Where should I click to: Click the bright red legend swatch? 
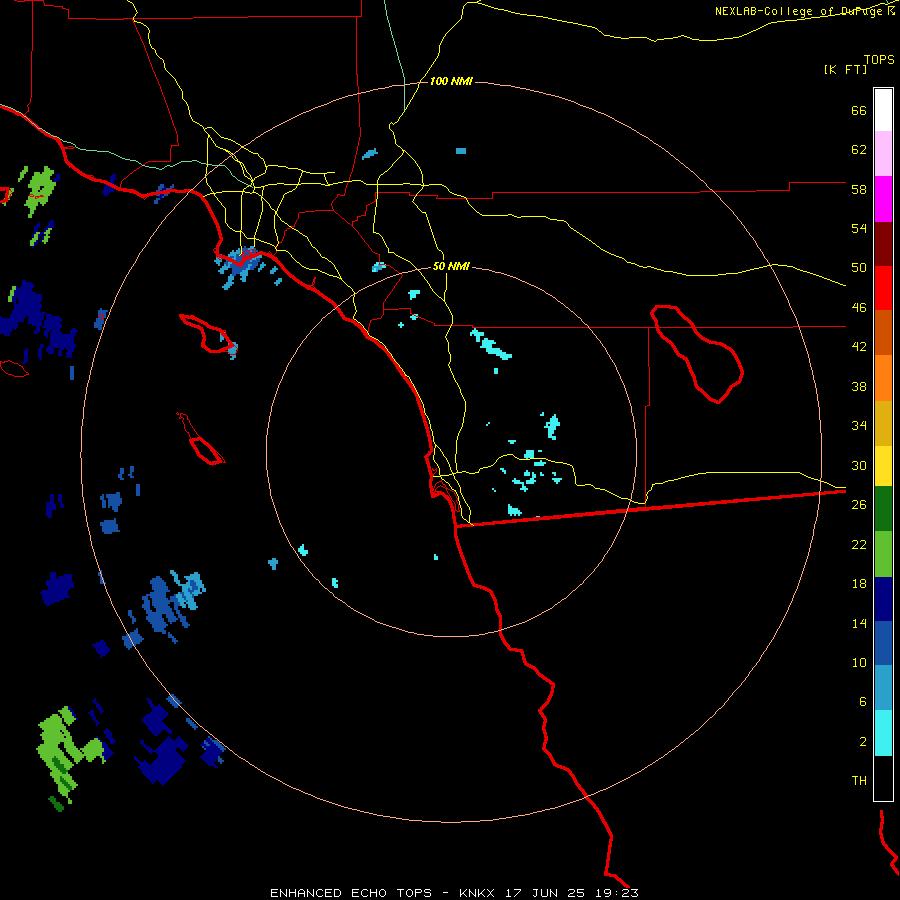883,288
